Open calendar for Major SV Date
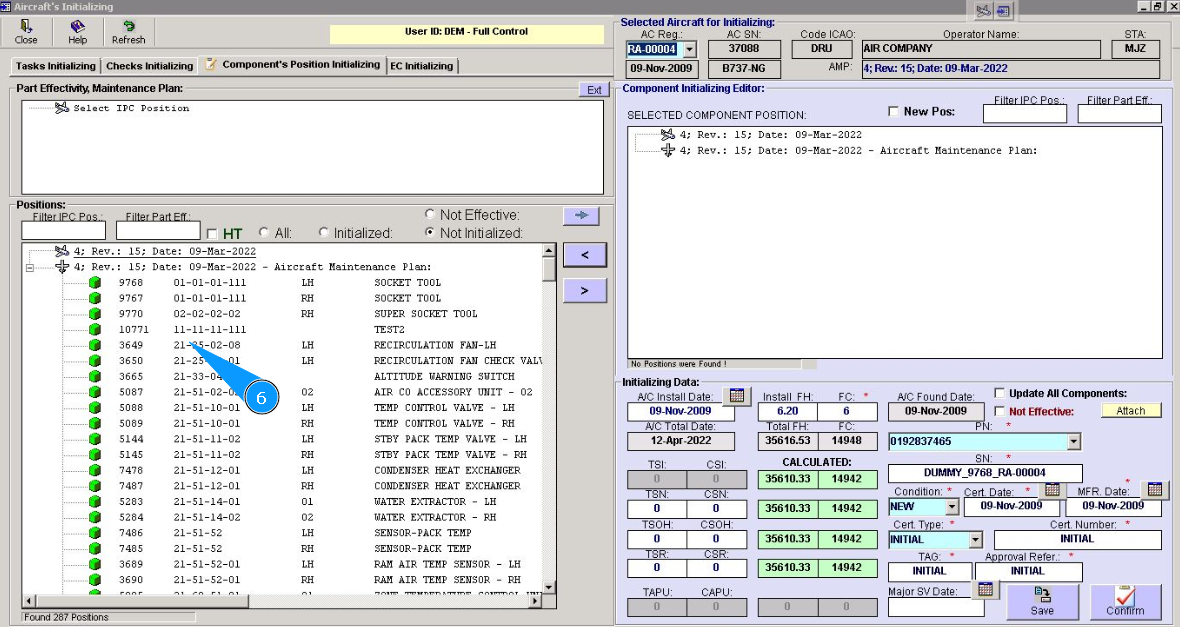Screen dimensions: 1180x633 coord(985,589)
